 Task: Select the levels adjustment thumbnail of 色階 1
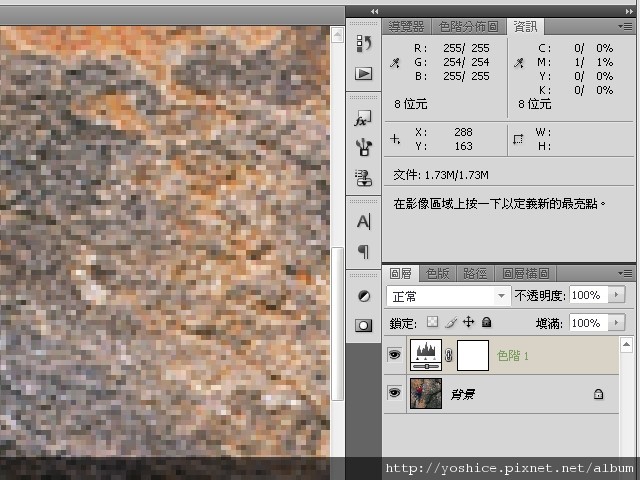426,355
